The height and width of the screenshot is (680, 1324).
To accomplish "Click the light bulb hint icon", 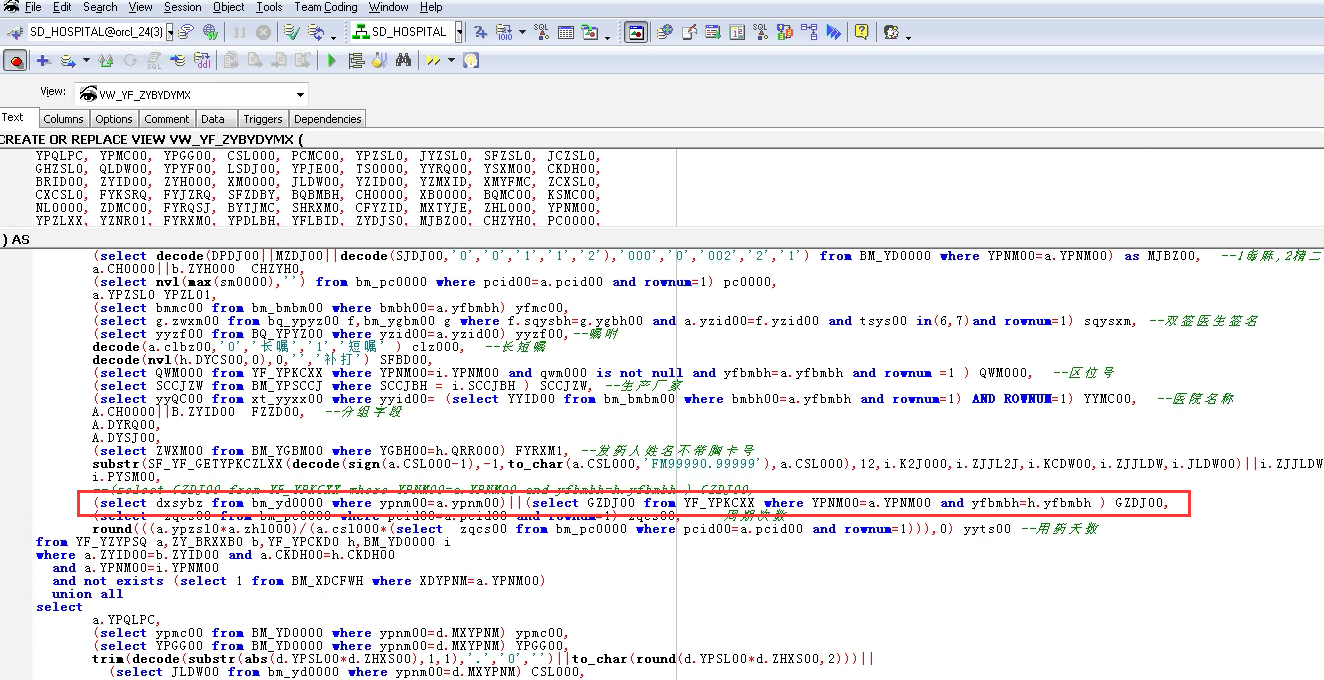I will [470, 61].
